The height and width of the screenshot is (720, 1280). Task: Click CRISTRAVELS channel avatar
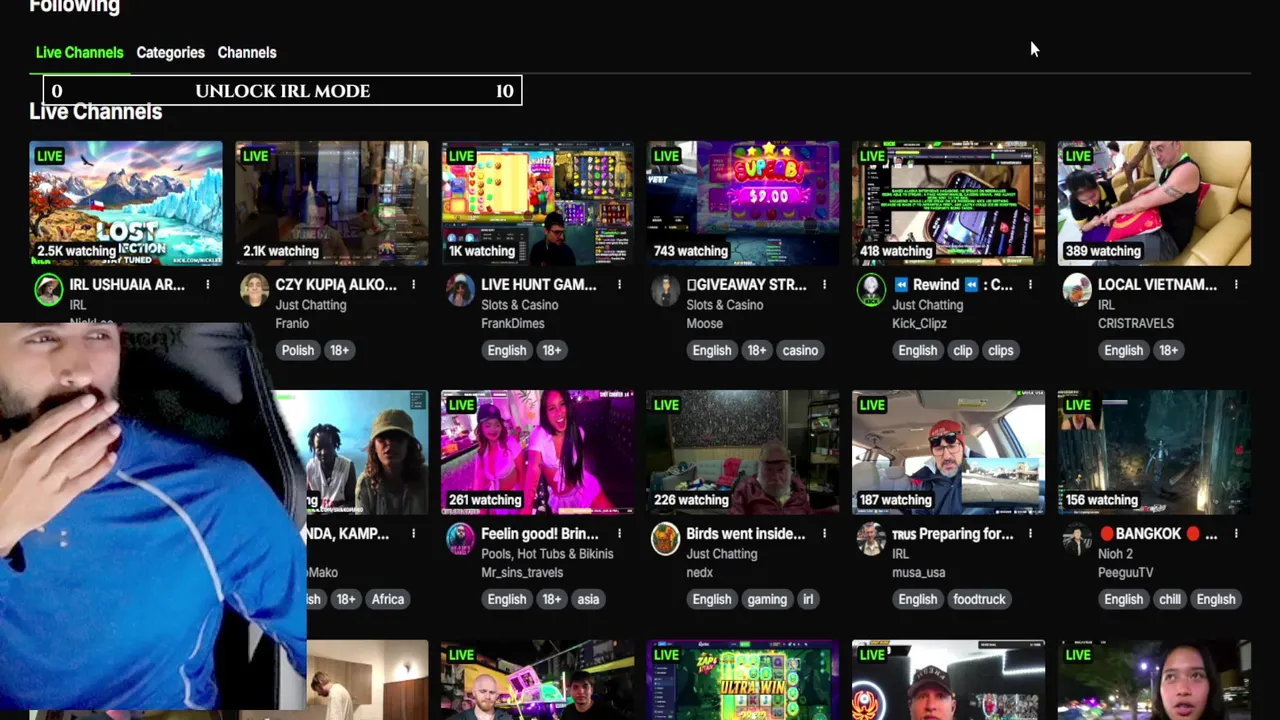coord(1077,290)
